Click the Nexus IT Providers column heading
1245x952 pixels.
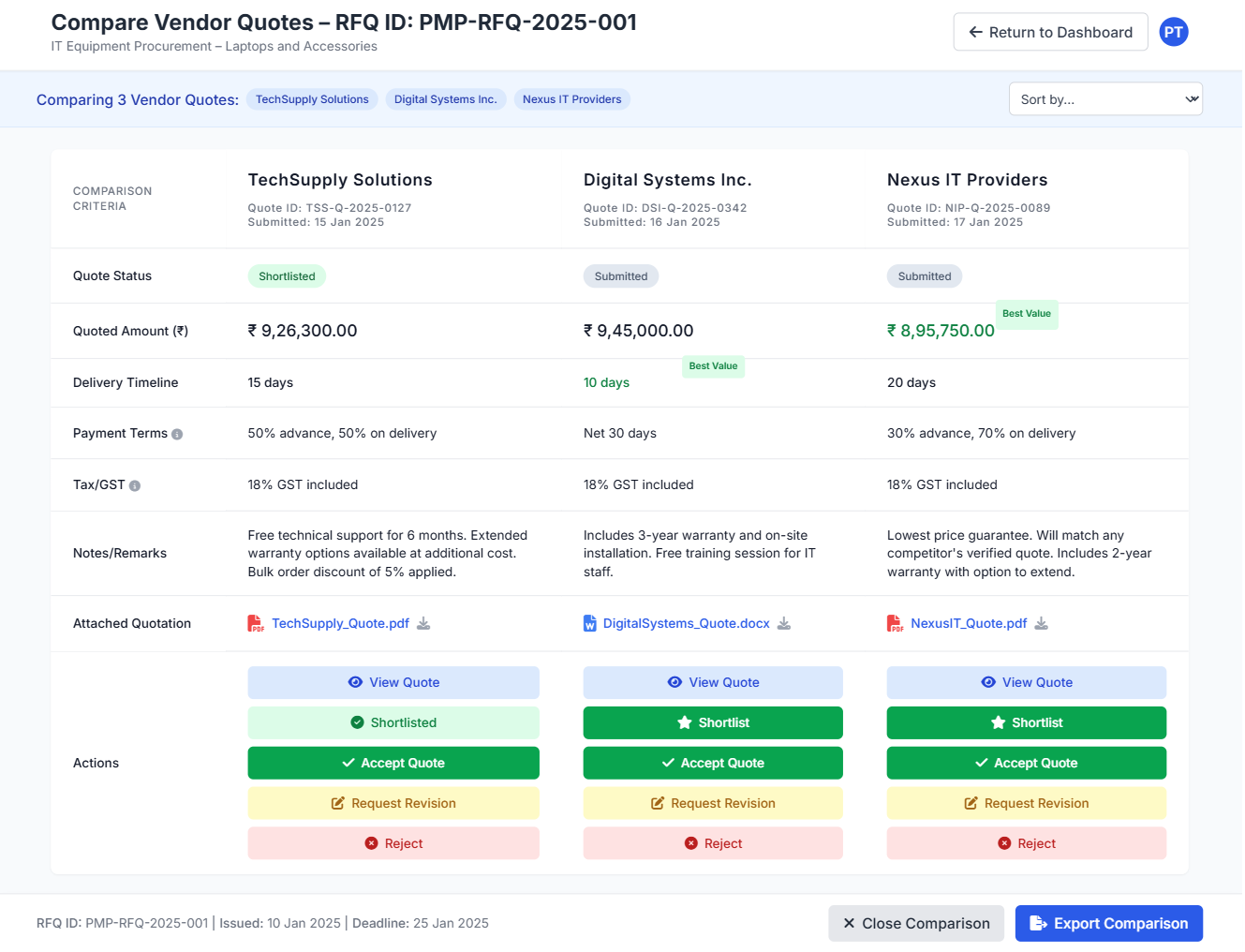968,180
